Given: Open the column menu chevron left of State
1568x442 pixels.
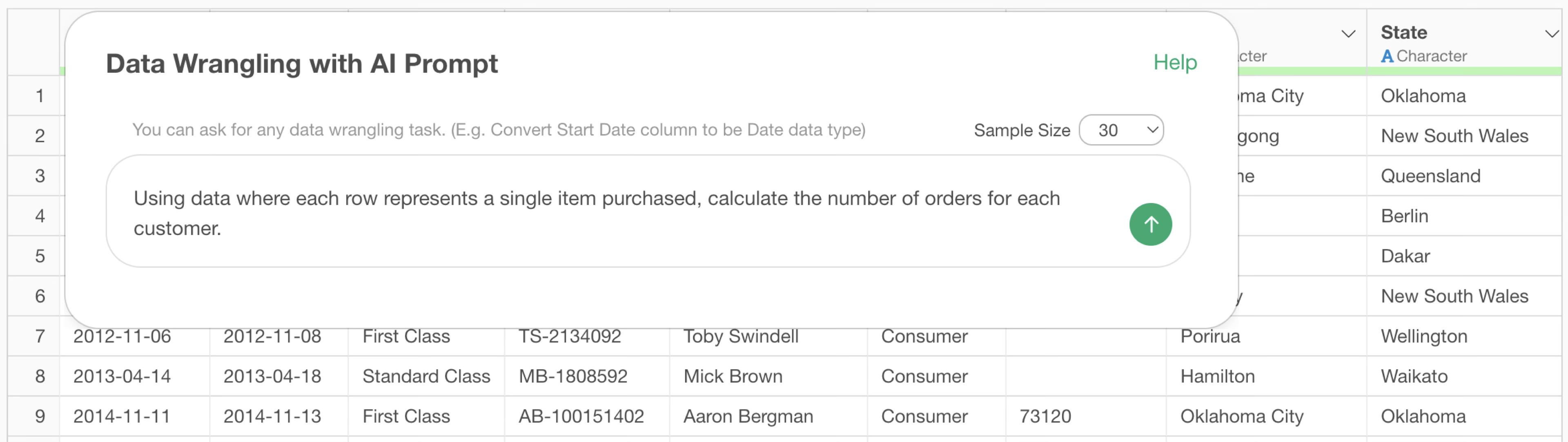Looking at the screenshot, I should coord(1348,34).
